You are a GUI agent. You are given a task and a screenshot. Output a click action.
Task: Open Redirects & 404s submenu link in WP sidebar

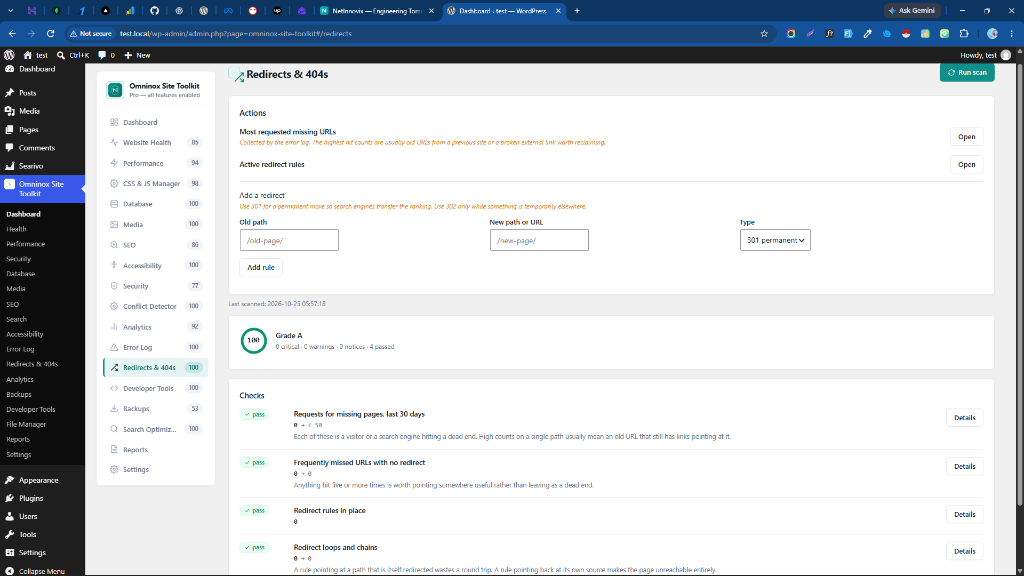32,364
